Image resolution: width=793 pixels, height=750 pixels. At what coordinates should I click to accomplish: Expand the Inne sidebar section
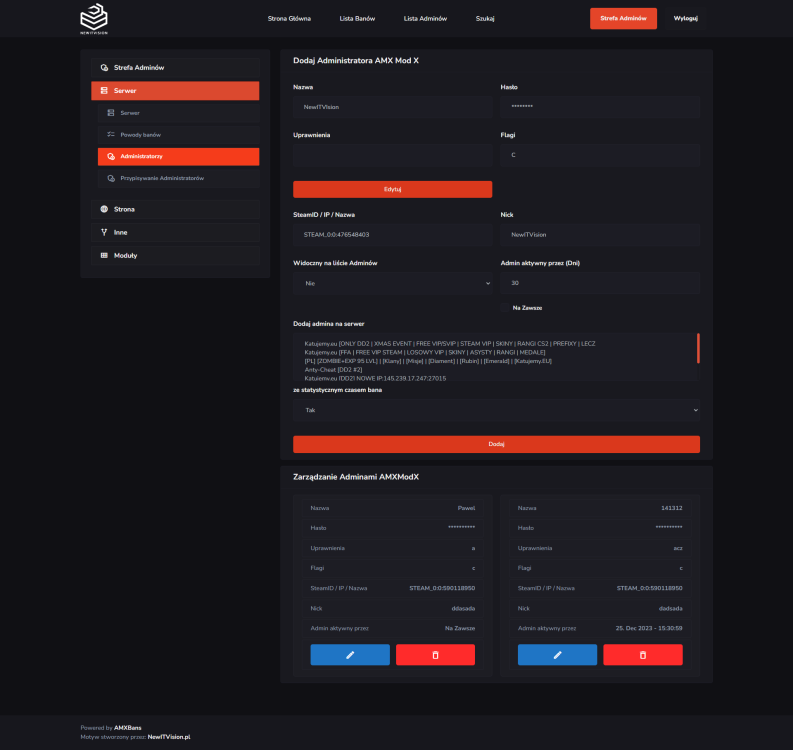pyautogui.click(x=175, y=232)
